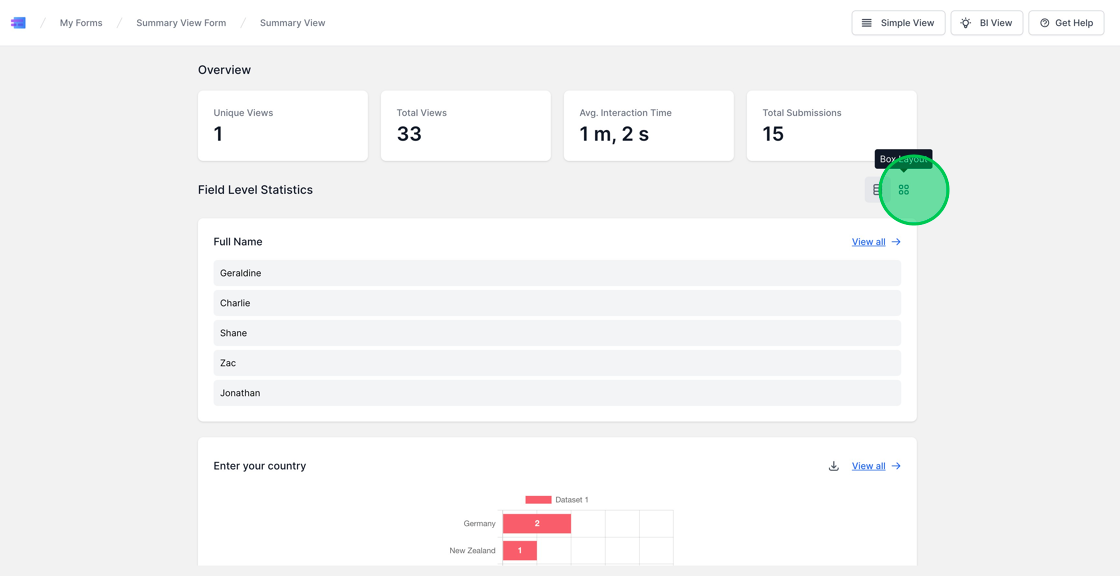The height and width of the screenshot is (576, 1120).
Task: Click the download icon for country chart
Action: tap(833, 465)
